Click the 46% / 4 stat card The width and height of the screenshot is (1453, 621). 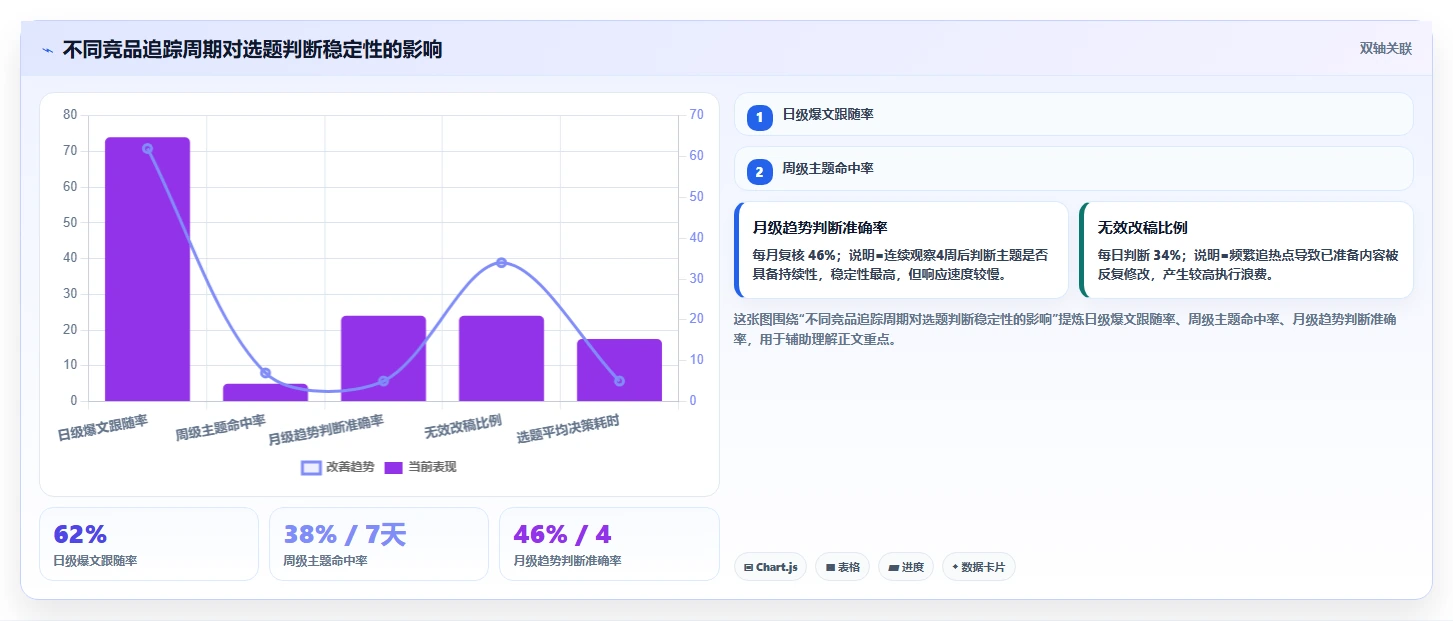click(x=609, y=544)
